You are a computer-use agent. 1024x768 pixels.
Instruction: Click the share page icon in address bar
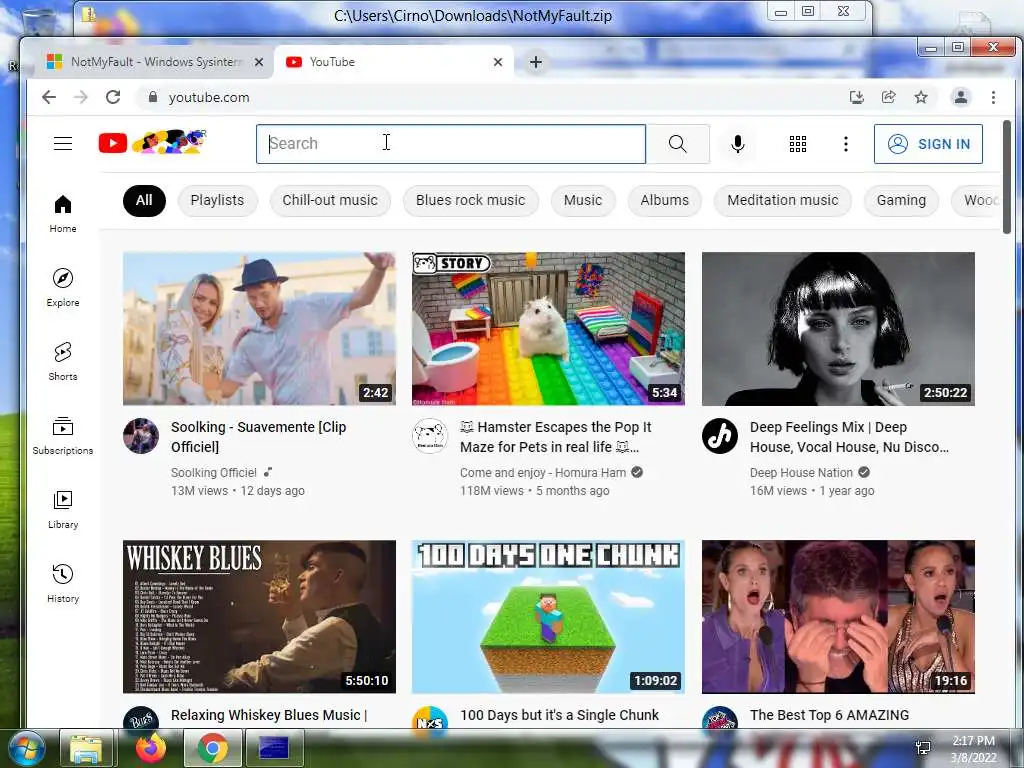(x=888, y=97)
